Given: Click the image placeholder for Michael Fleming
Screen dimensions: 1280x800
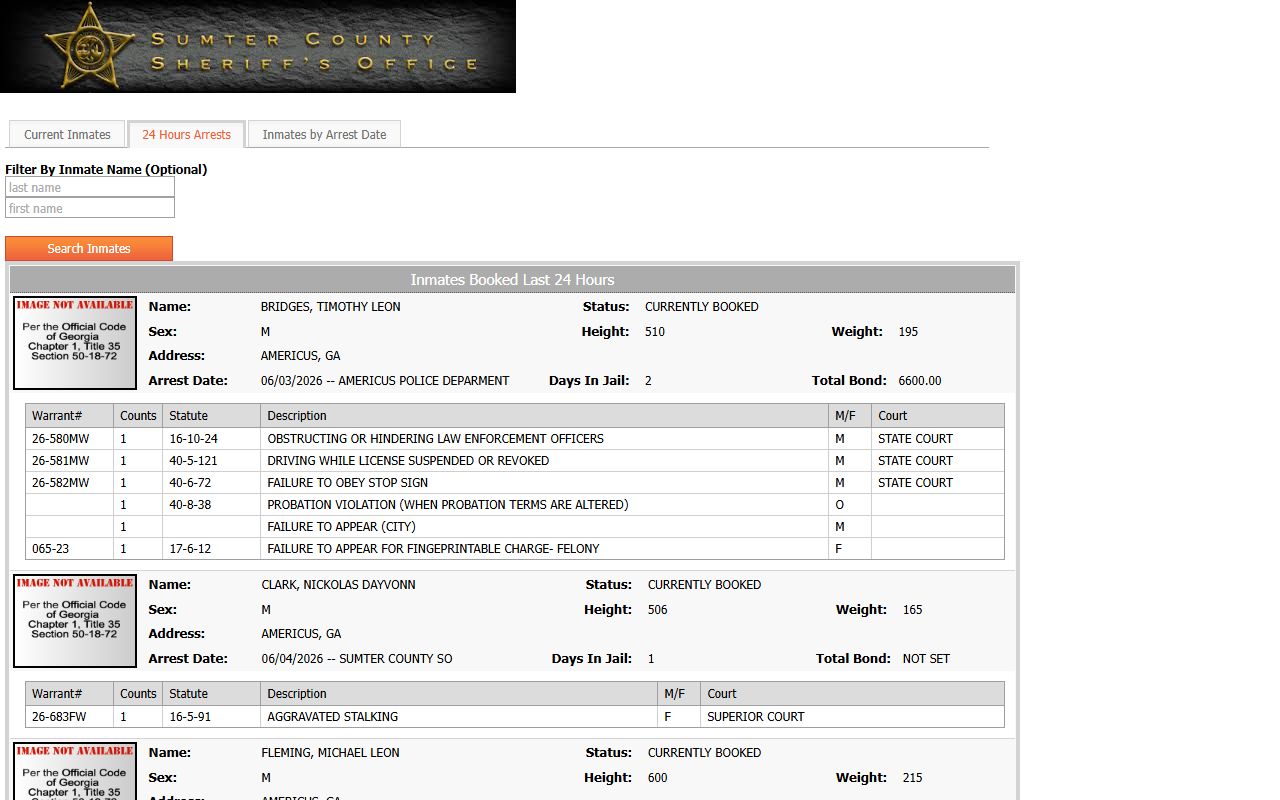Looking at the screenshot, I should [75, 771].
